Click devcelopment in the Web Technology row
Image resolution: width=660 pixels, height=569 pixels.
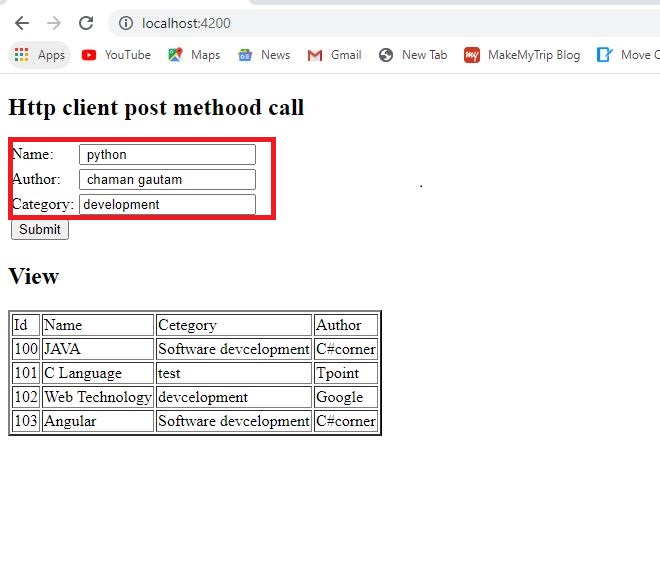tap(234, 397)
